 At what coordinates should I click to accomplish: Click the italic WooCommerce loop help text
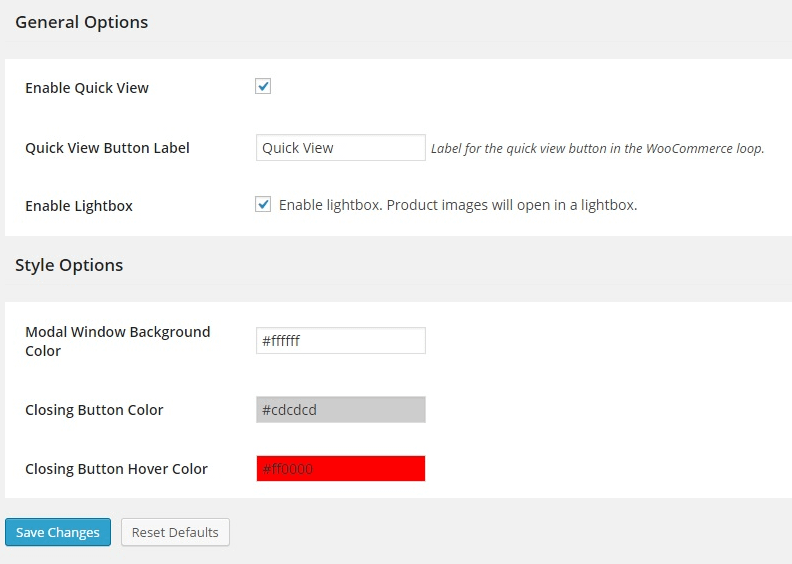pos(597,149)
